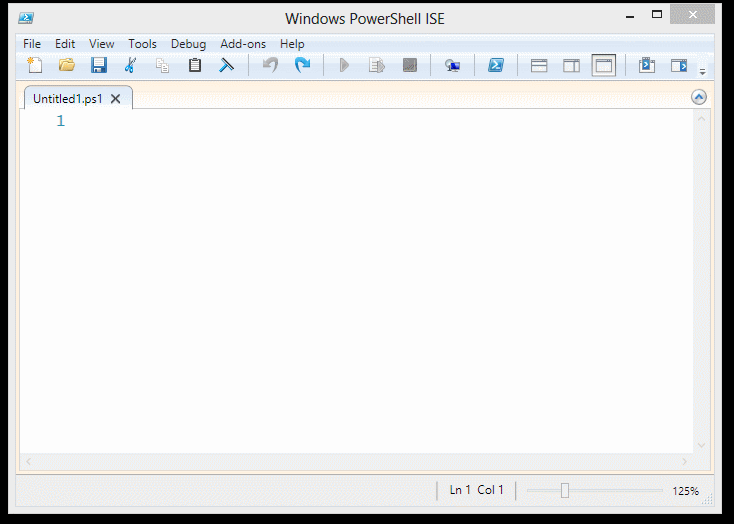Click the Cut scissors icon

(x=130, y=66)
